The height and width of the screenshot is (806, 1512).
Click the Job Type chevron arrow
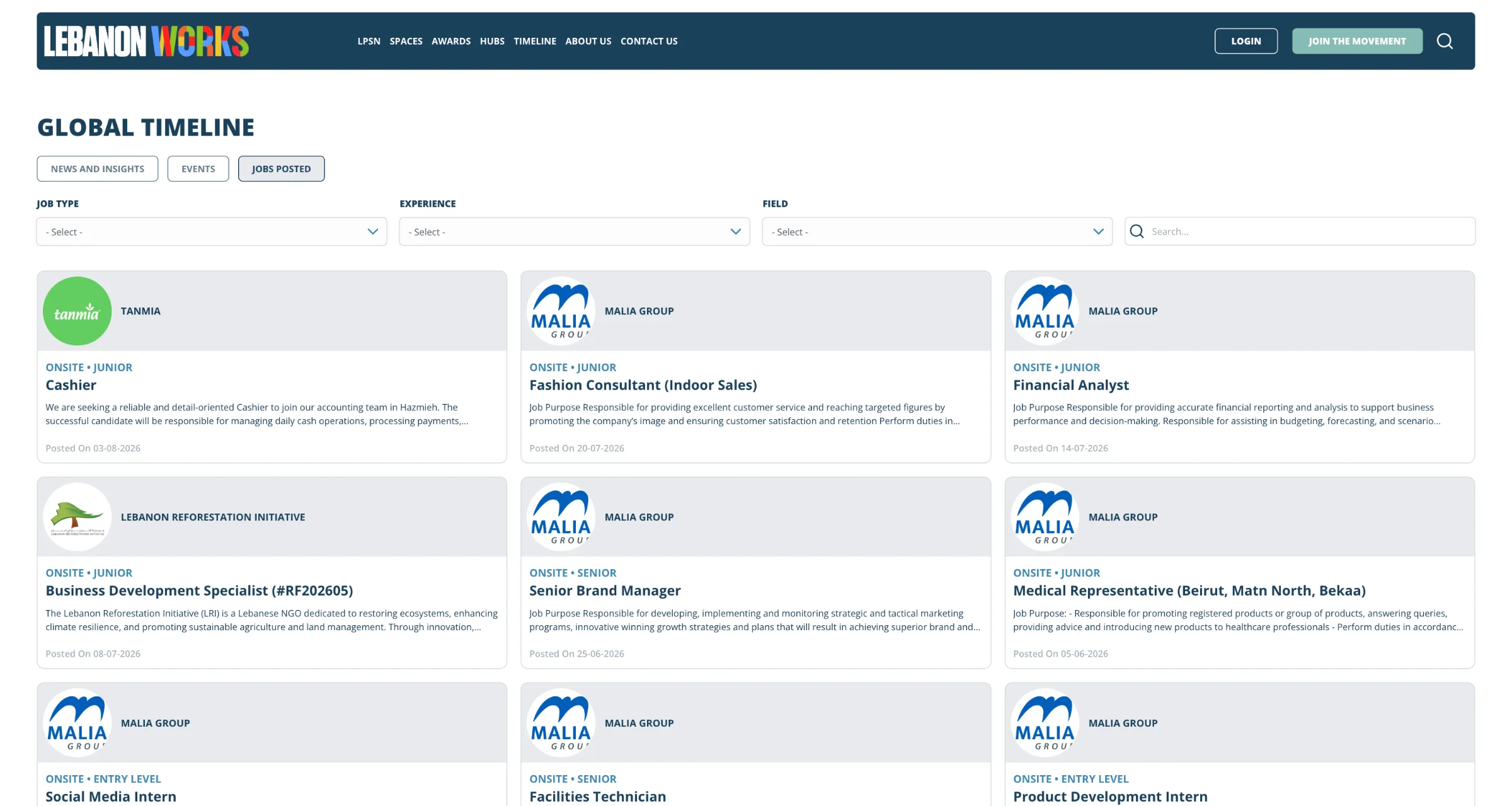(x=373, y=231)
